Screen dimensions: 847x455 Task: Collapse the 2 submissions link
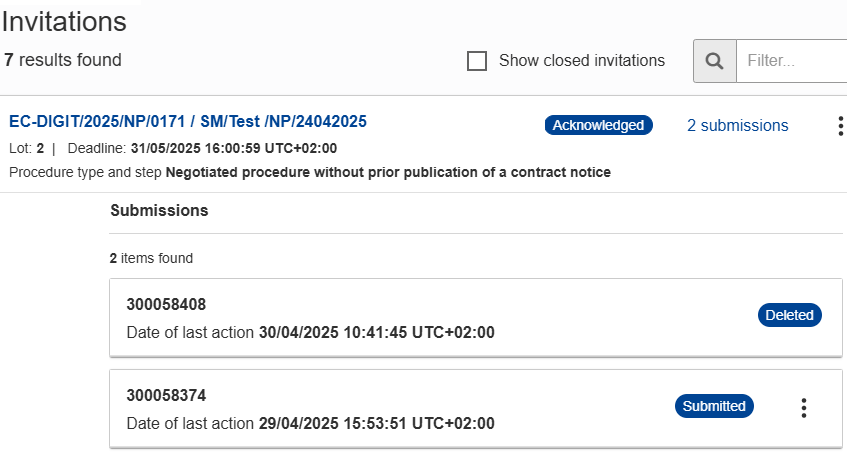tap(737, 126)
